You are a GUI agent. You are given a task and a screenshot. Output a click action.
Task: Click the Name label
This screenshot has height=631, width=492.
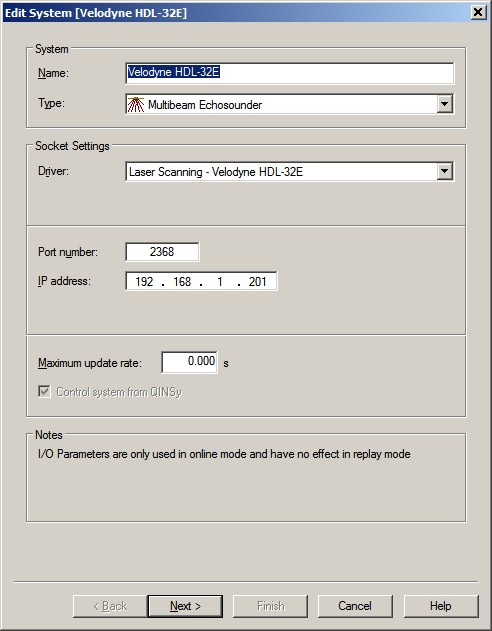(x=53, y=73)
